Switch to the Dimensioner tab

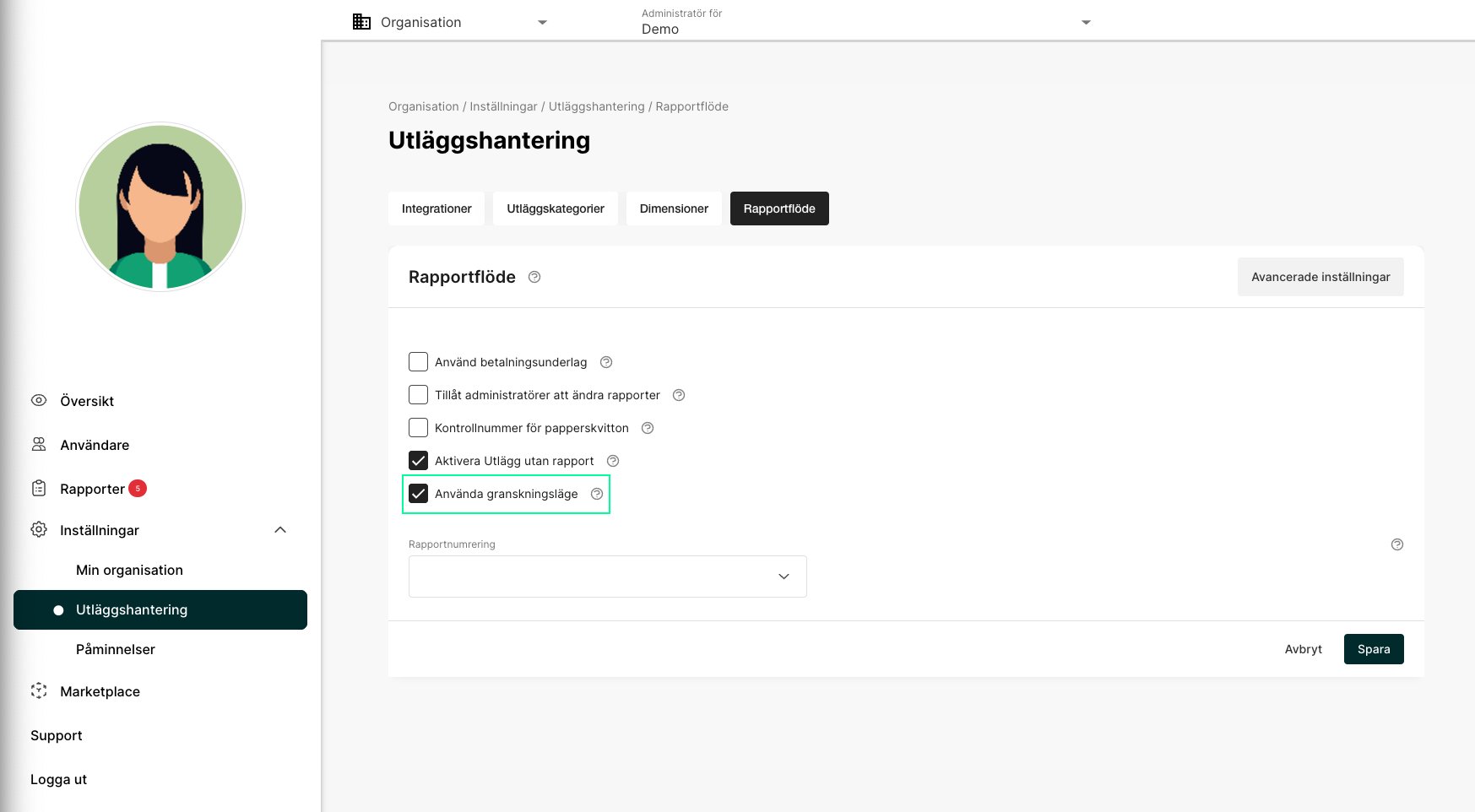click(674, 208)
